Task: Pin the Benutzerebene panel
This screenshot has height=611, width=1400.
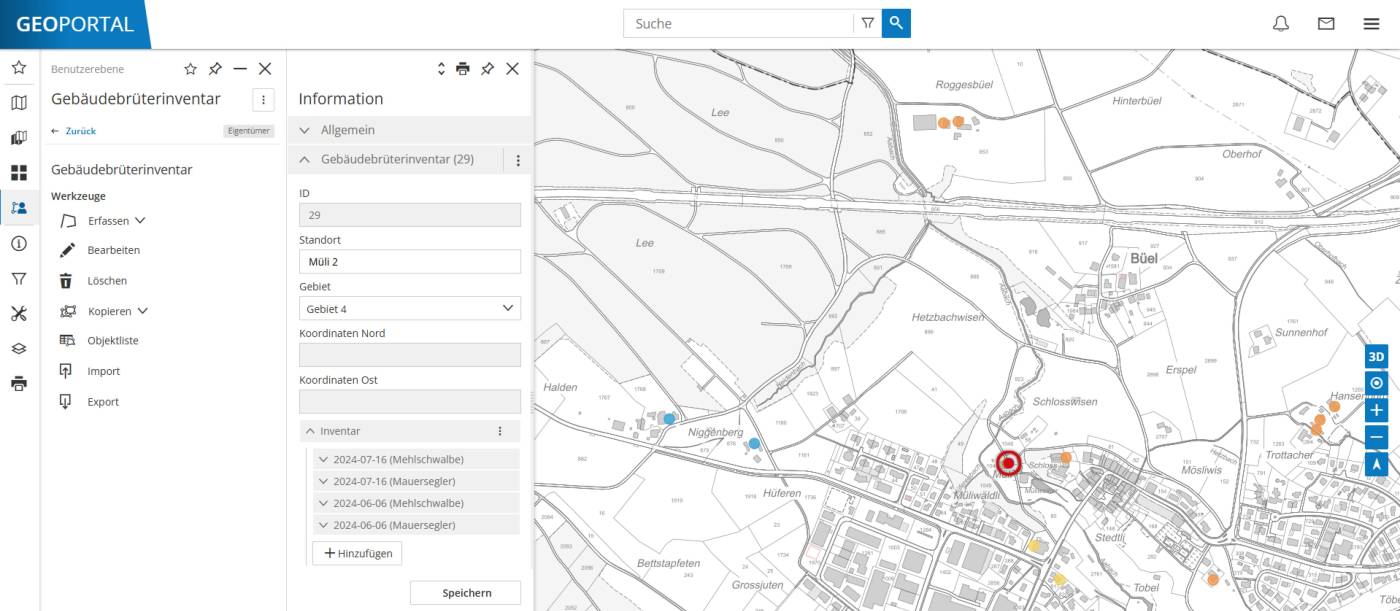Action: [214, 69]
